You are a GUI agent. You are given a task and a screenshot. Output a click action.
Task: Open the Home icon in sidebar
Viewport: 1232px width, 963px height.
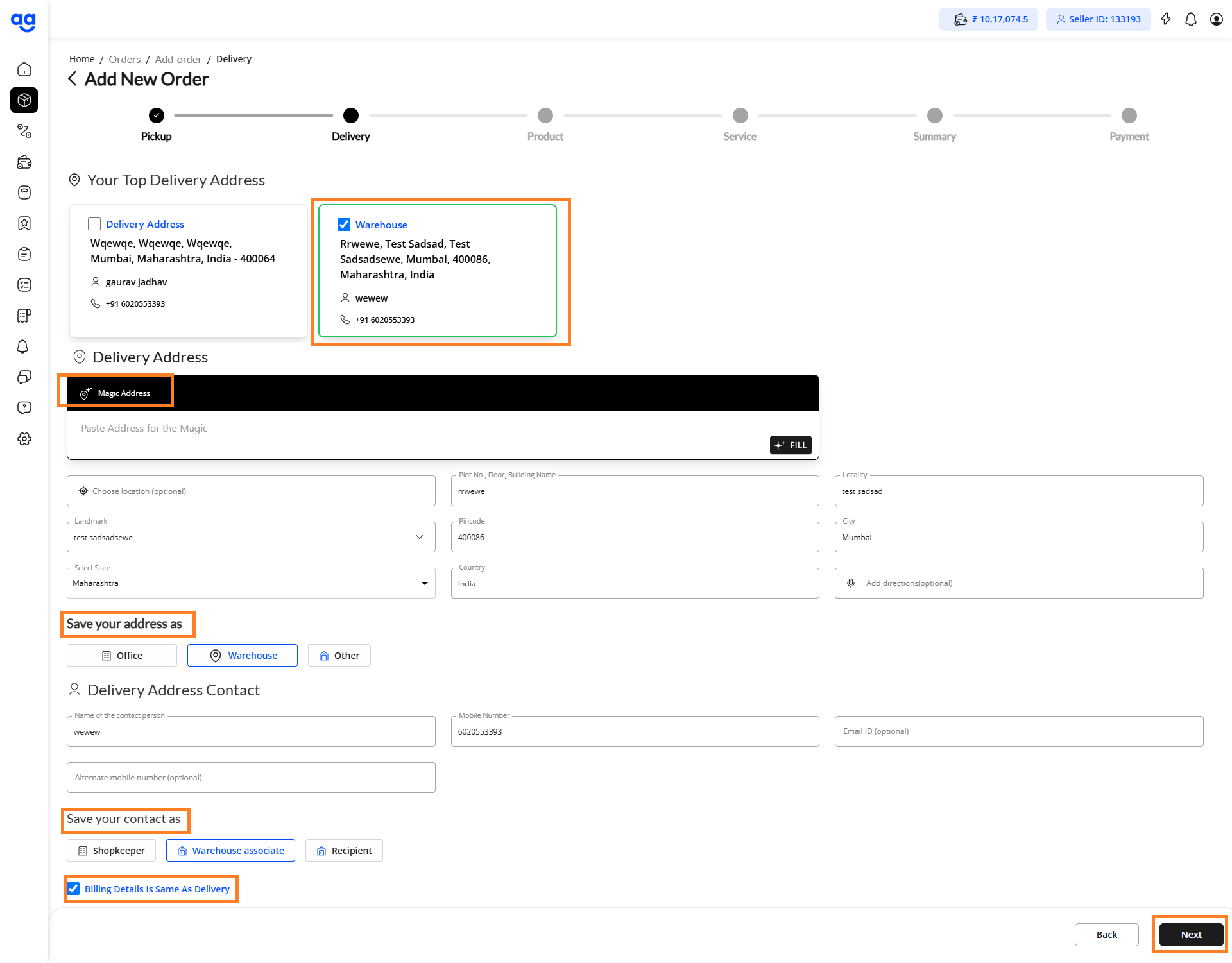(24, 69)
